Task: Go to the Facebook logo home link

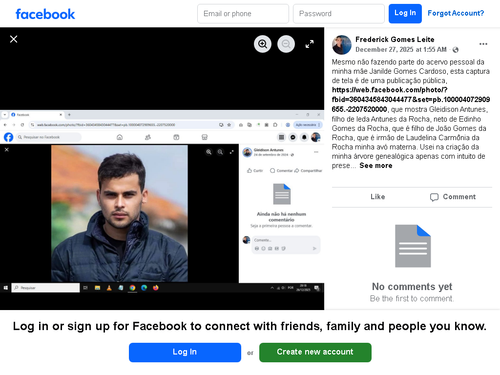Action: [45, 14]
